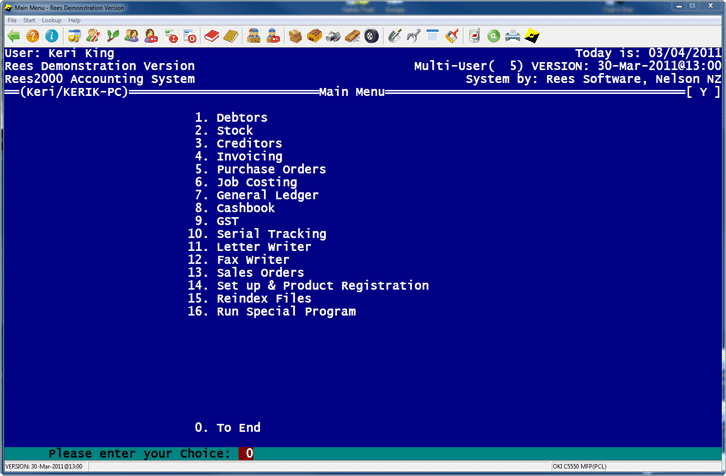Viewport: 726px width, 476px height.
Task: Click the paintbrush icon in toolbar
Action: (x=452, y=36)
